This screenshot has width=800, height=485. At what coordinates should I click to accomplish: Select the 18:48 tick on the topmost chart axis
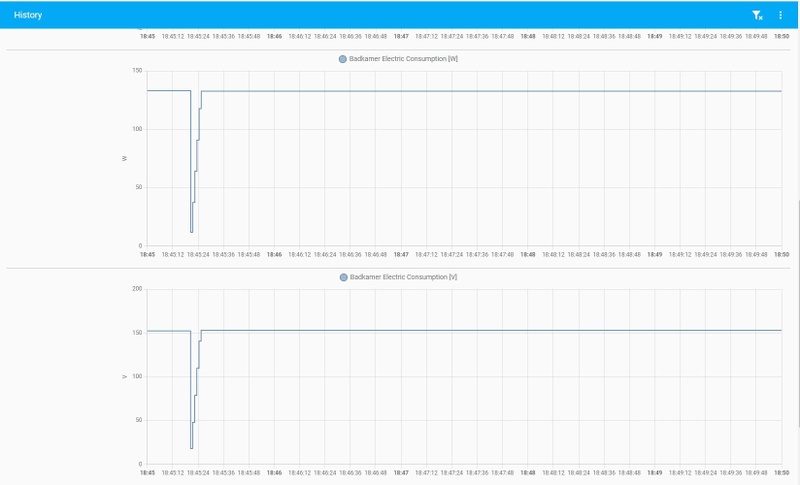point(528,37)
